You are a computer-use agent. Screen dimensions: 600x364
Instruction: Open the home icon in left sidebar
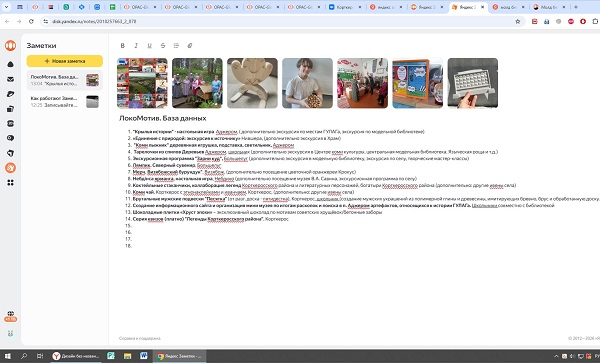tap(10, 64)
